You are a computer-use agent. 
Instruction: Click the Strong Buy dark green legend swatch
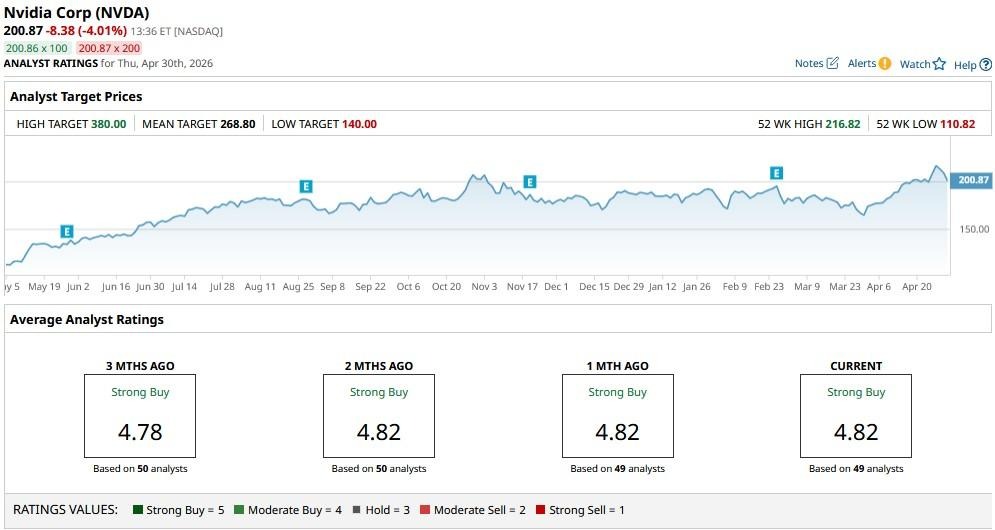138,510
